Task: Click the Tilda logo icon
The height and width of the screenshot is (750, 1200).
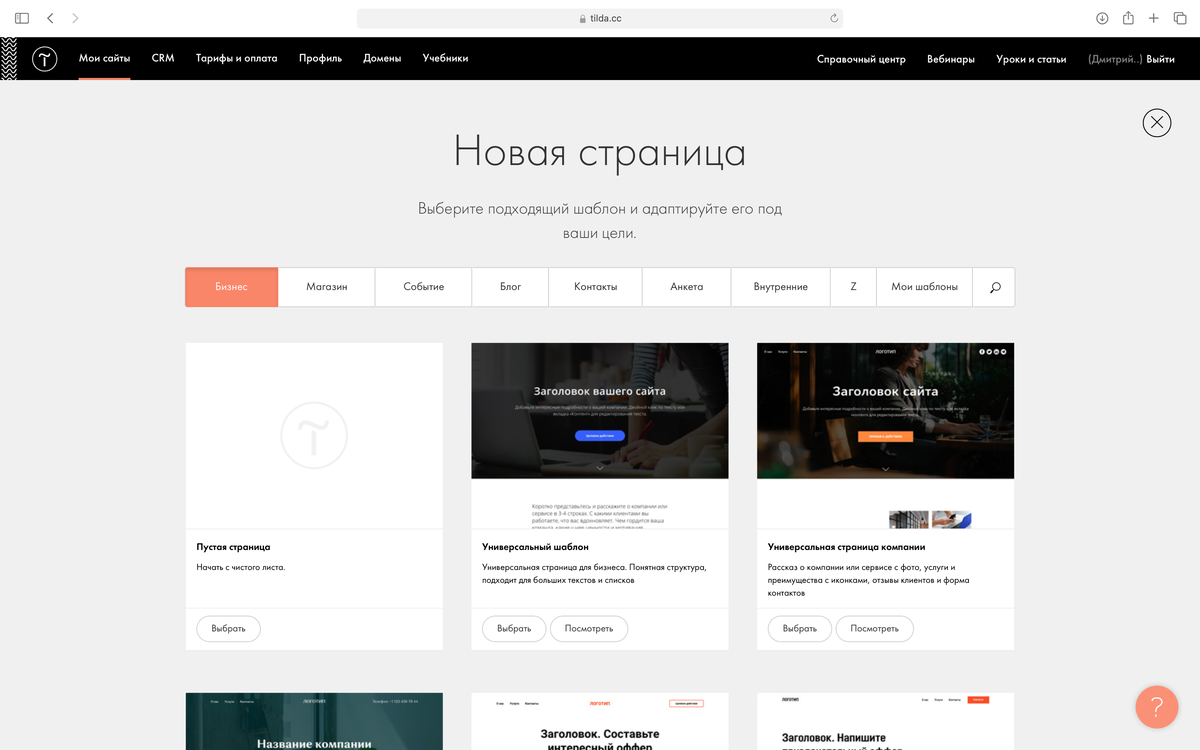Action: pyautogui.click(x=45, y=58)
